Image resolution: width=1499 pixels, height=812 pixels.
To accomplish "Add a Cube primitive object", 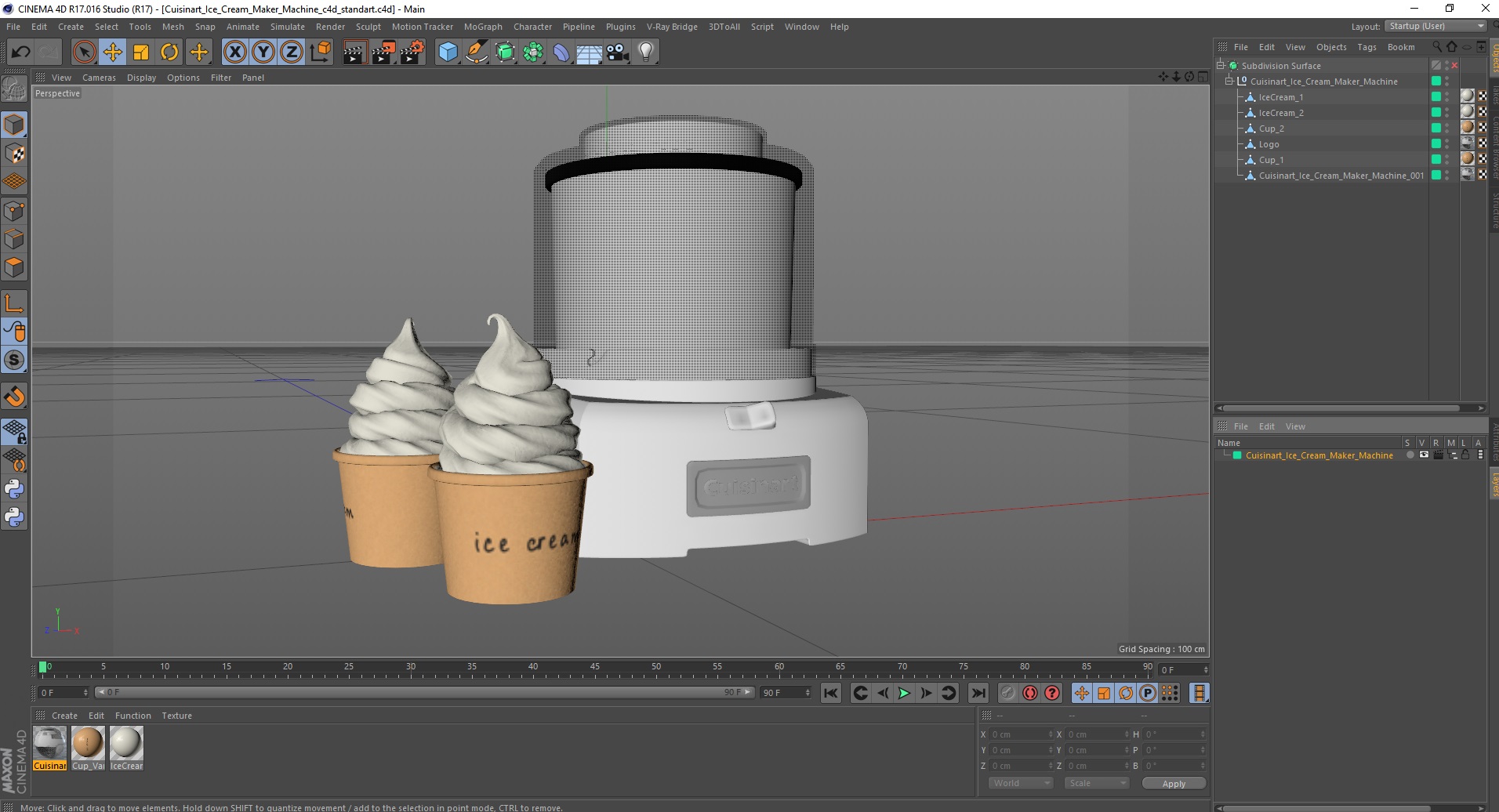I will click(x=448, y=53).
